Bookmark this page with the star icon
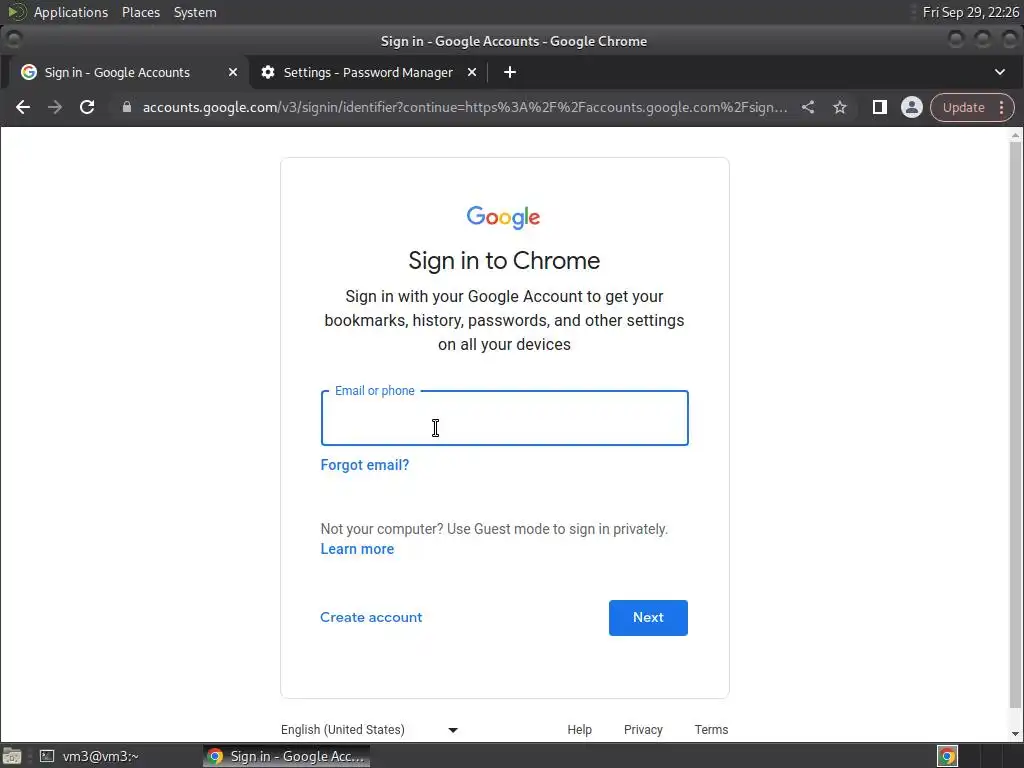This screenshot has width=1024, height=768. coord(840,107)
